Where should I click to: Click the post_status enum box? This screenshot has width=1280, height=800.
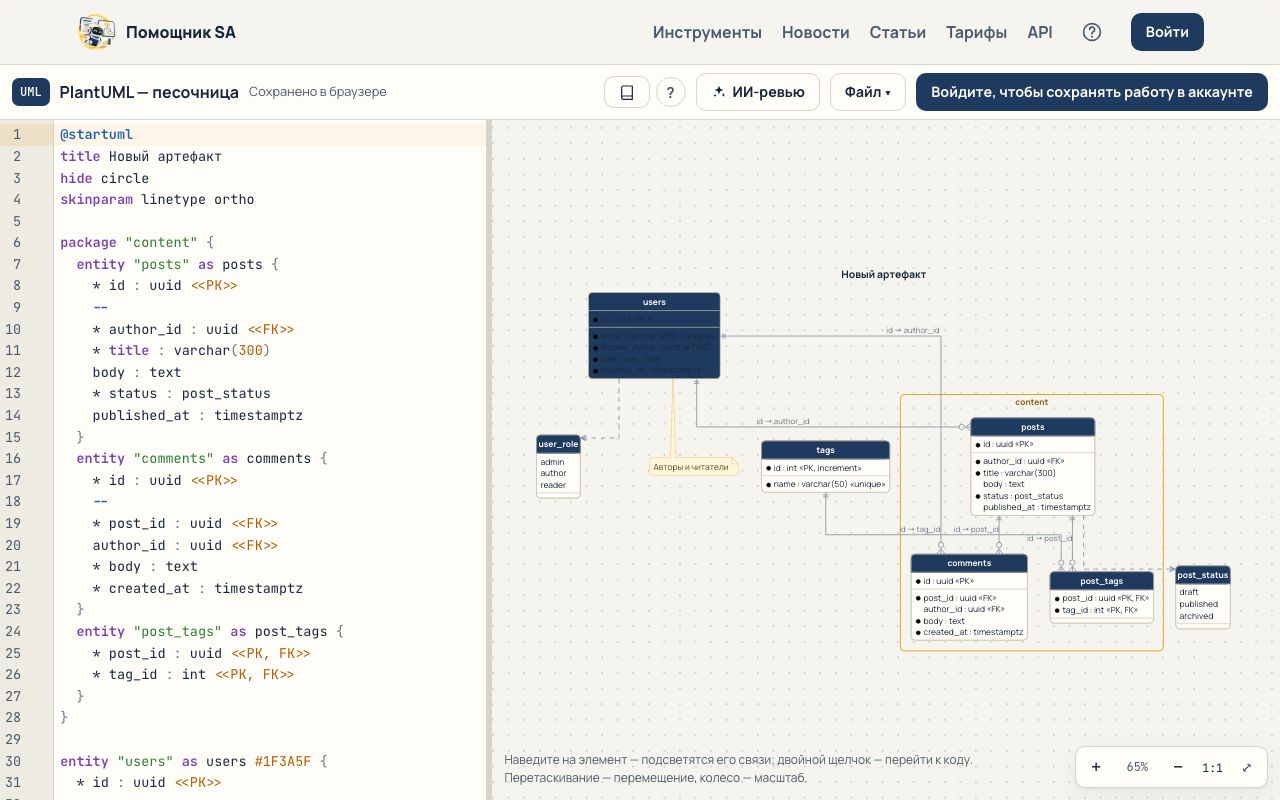(1202, 597)
